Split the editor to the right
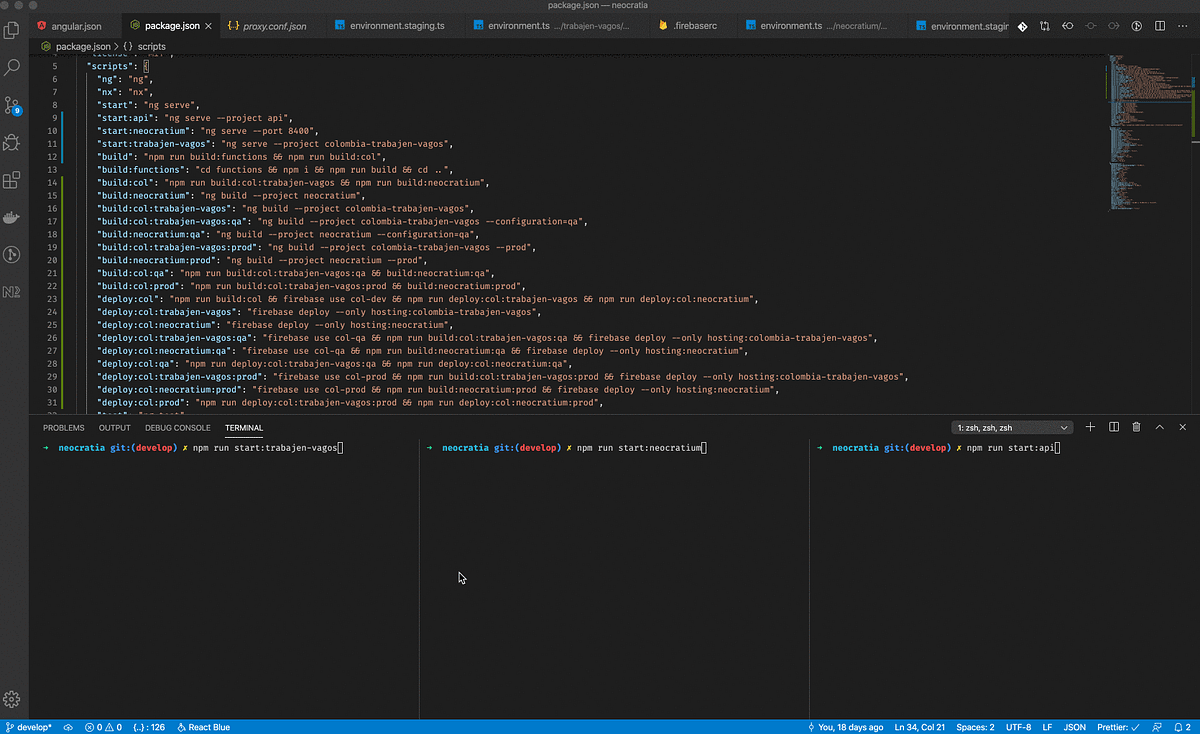Screen dimensions: 1200x734 [1161, 26]
